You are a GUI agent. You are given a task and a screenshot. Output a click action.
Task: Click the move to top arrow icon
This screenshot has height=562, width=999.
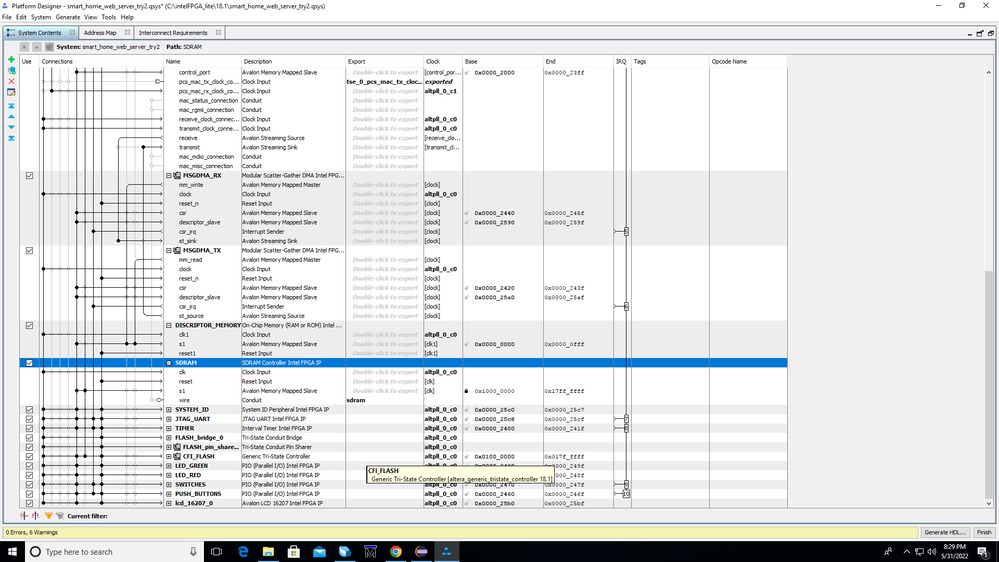click(11, 106)
